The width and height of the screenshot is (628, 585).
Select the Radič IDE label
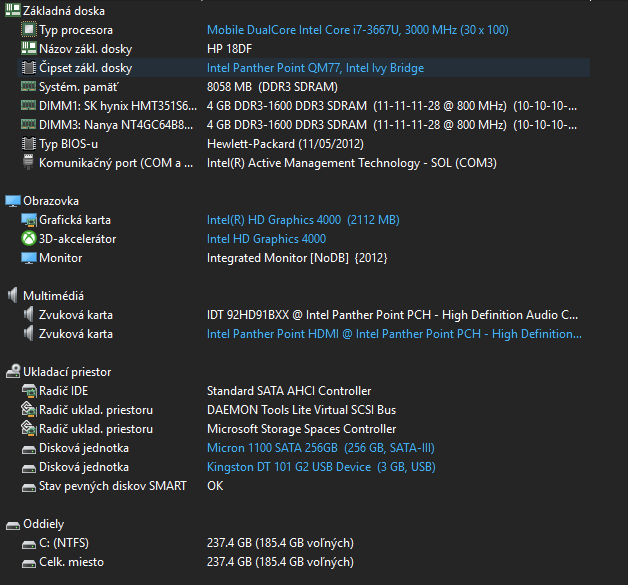tap(63, 391)
